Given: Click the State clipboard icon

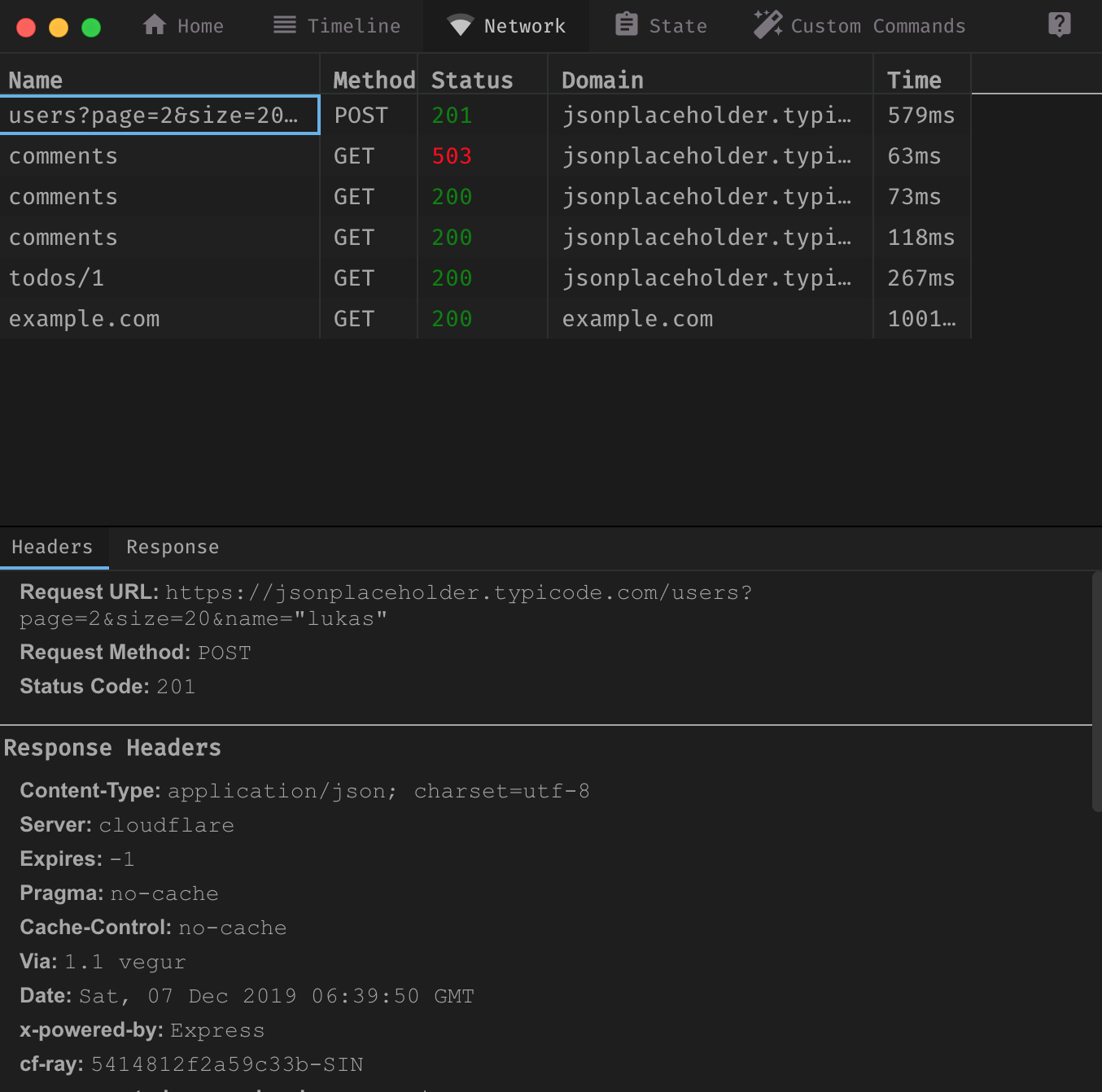Looking at the screenshot, I should [x=627, y=24].
